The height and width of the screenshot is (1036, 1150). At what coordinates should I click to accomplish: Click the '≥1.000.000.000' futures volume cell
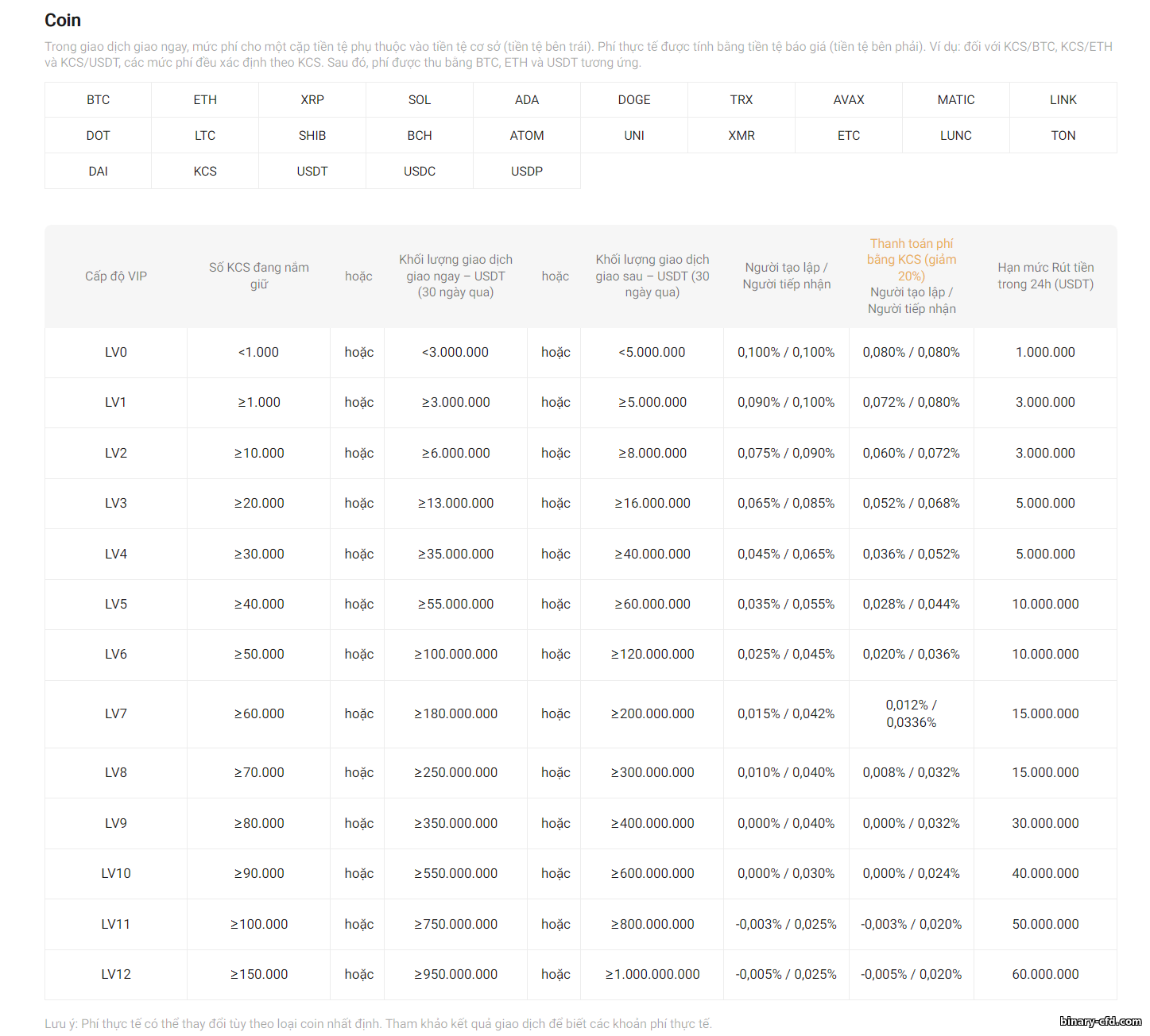point(652,975)
